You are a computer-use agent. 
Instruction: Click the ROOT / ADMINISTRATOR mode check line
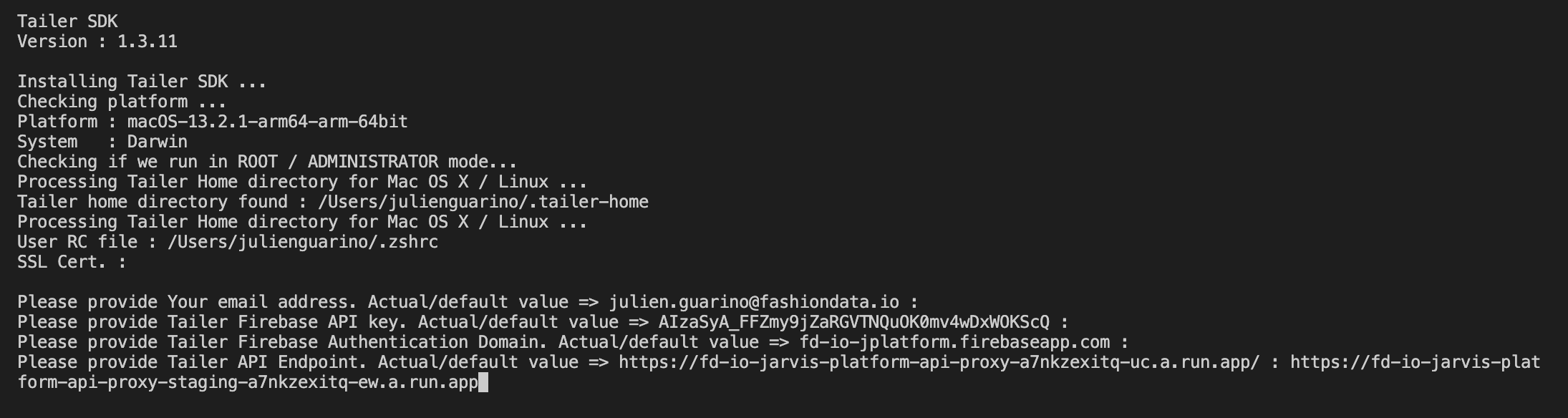pyautogui.click(x=267, y=162)
